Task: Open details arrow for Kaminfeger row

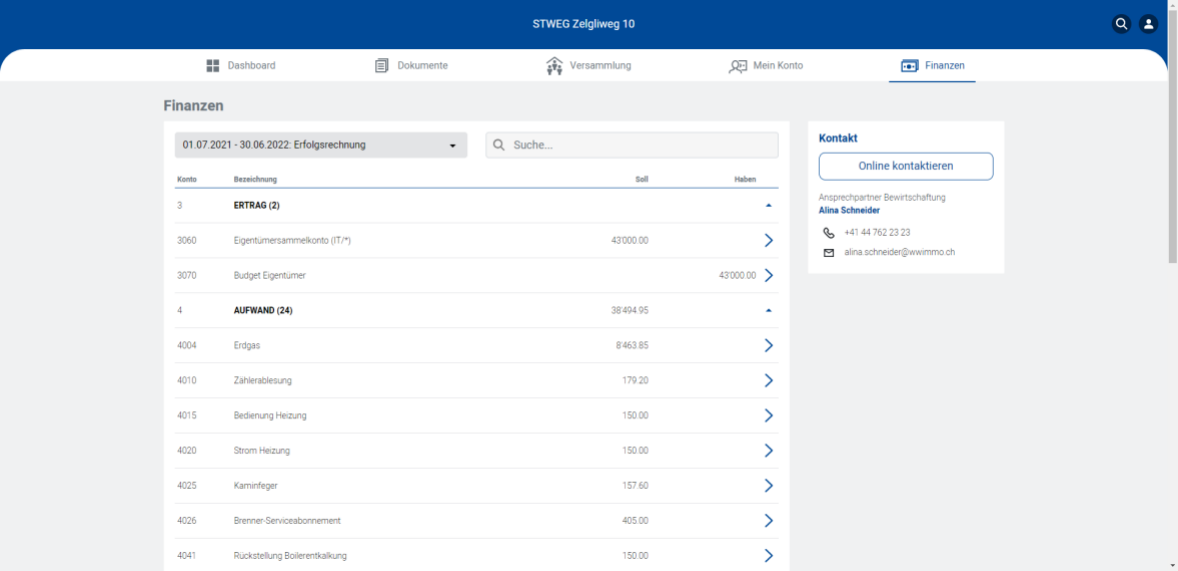Action: (769, 485)
